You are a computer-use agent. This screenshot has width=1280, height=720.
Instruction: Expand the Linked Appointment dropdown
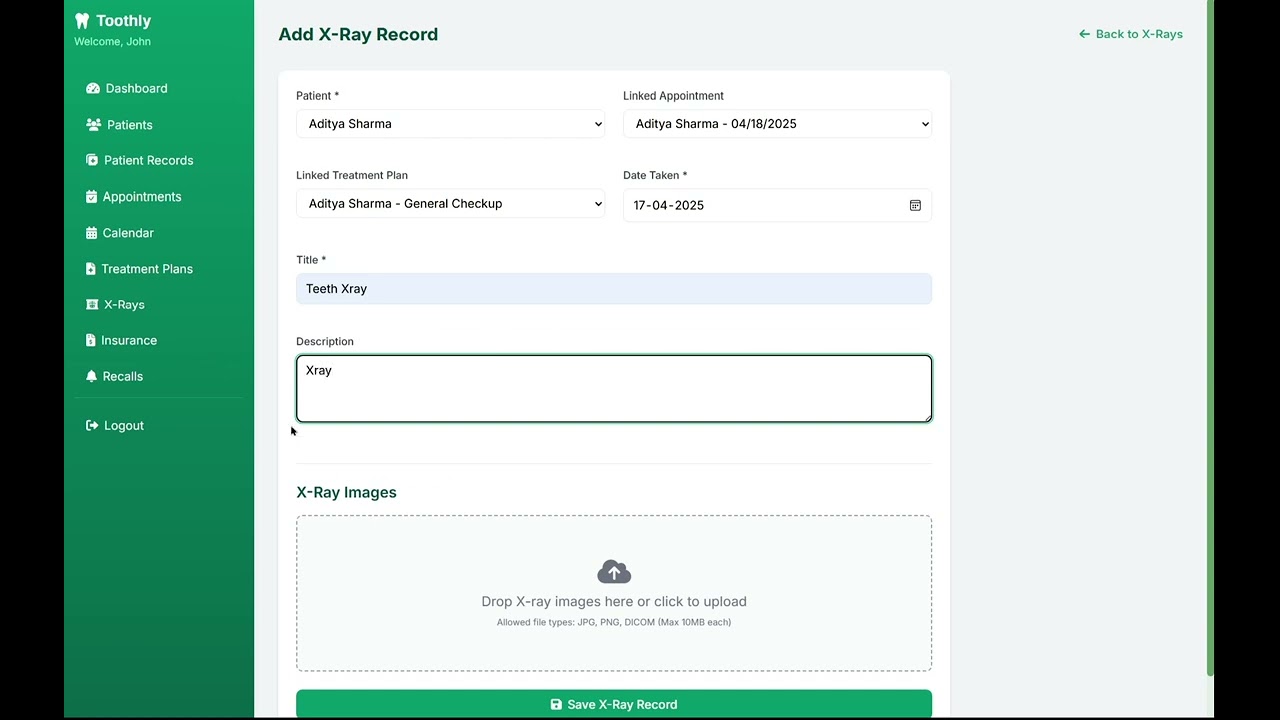tap(777, 124)
